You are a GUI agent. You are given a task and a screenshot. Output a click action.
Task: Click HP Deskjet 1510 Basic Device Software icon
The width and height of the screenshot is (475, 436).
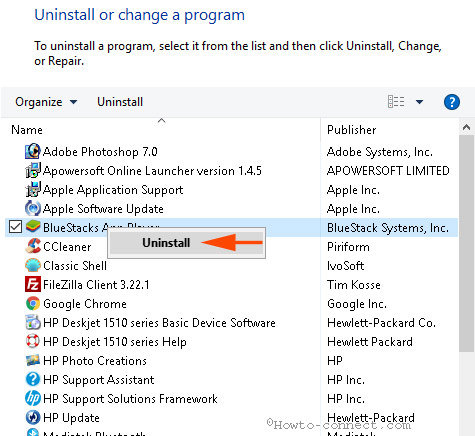33,322
